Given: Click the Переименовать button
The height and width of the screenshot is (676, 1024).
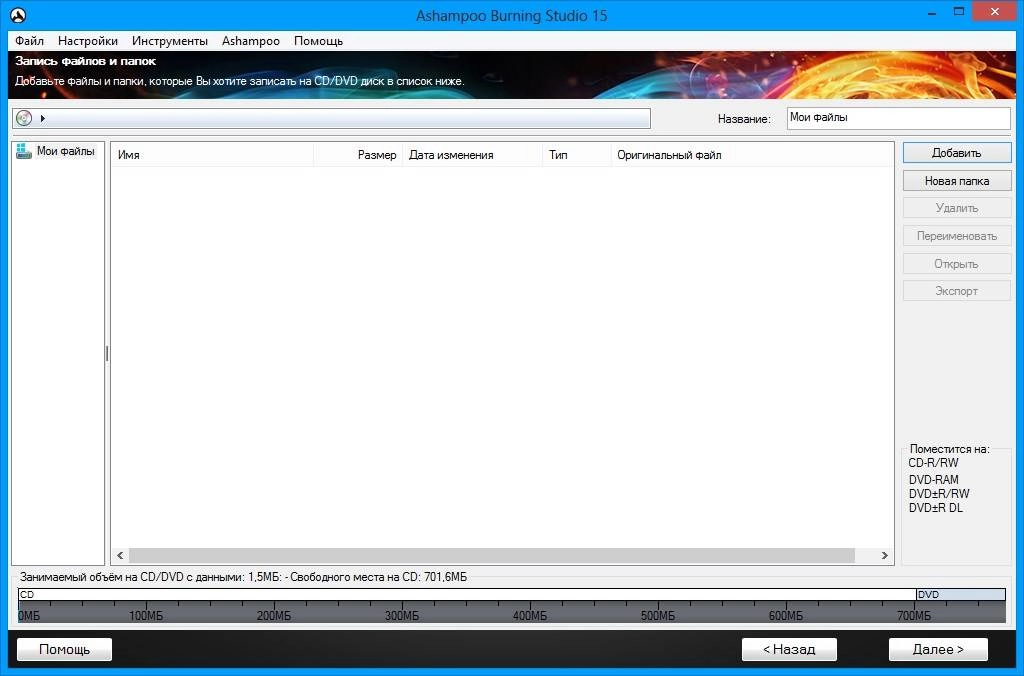Looking at the screenshot, I should tap(957, 236).
